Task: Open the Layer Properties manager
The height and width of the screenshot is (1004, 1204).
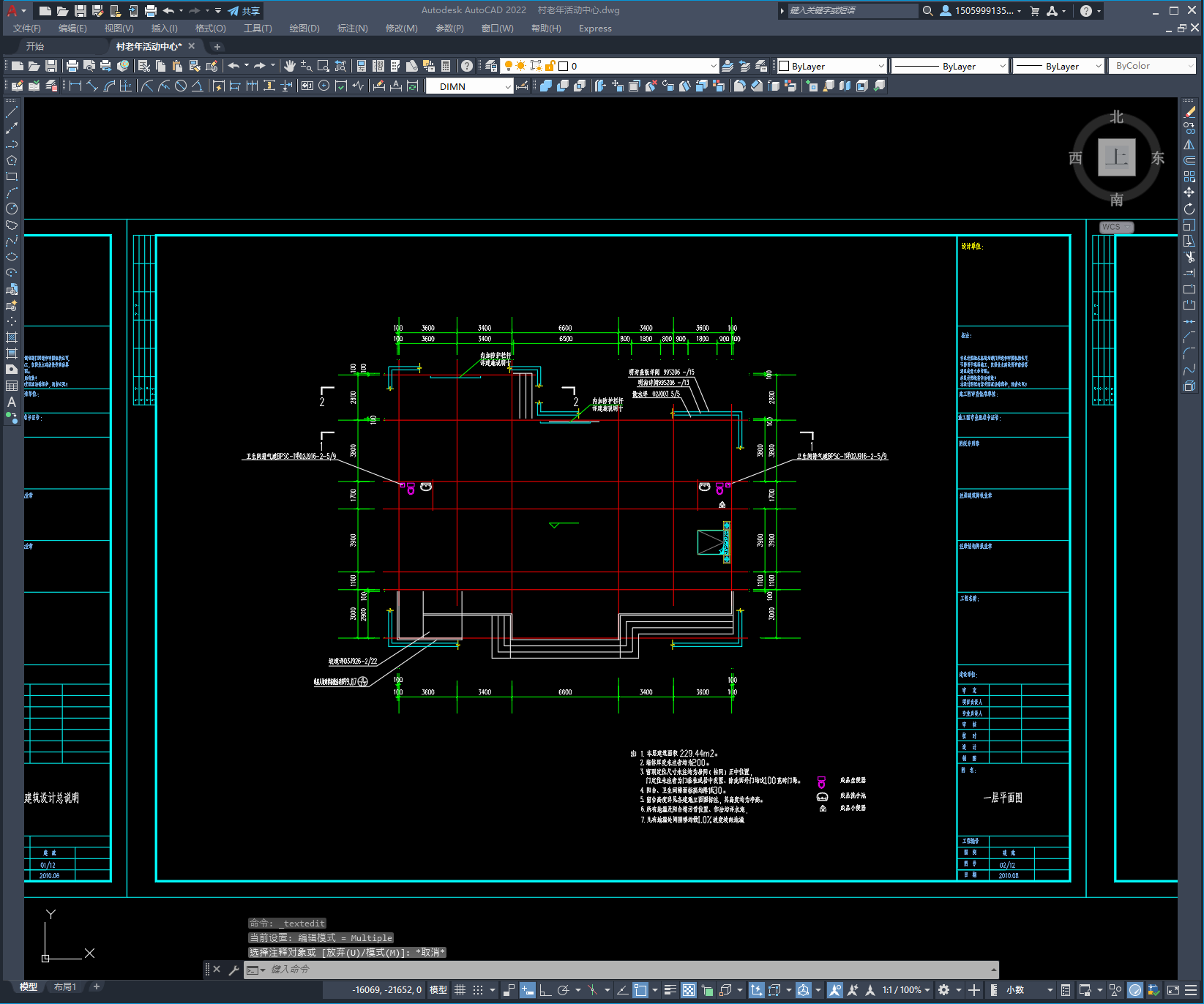Action: click(x=491, y=66)
